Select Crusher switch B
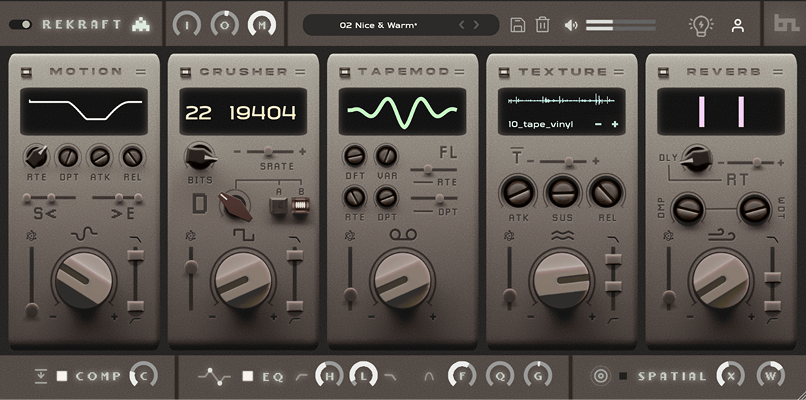The width and height of the screenshot is (806, 400). click(300, 207)
